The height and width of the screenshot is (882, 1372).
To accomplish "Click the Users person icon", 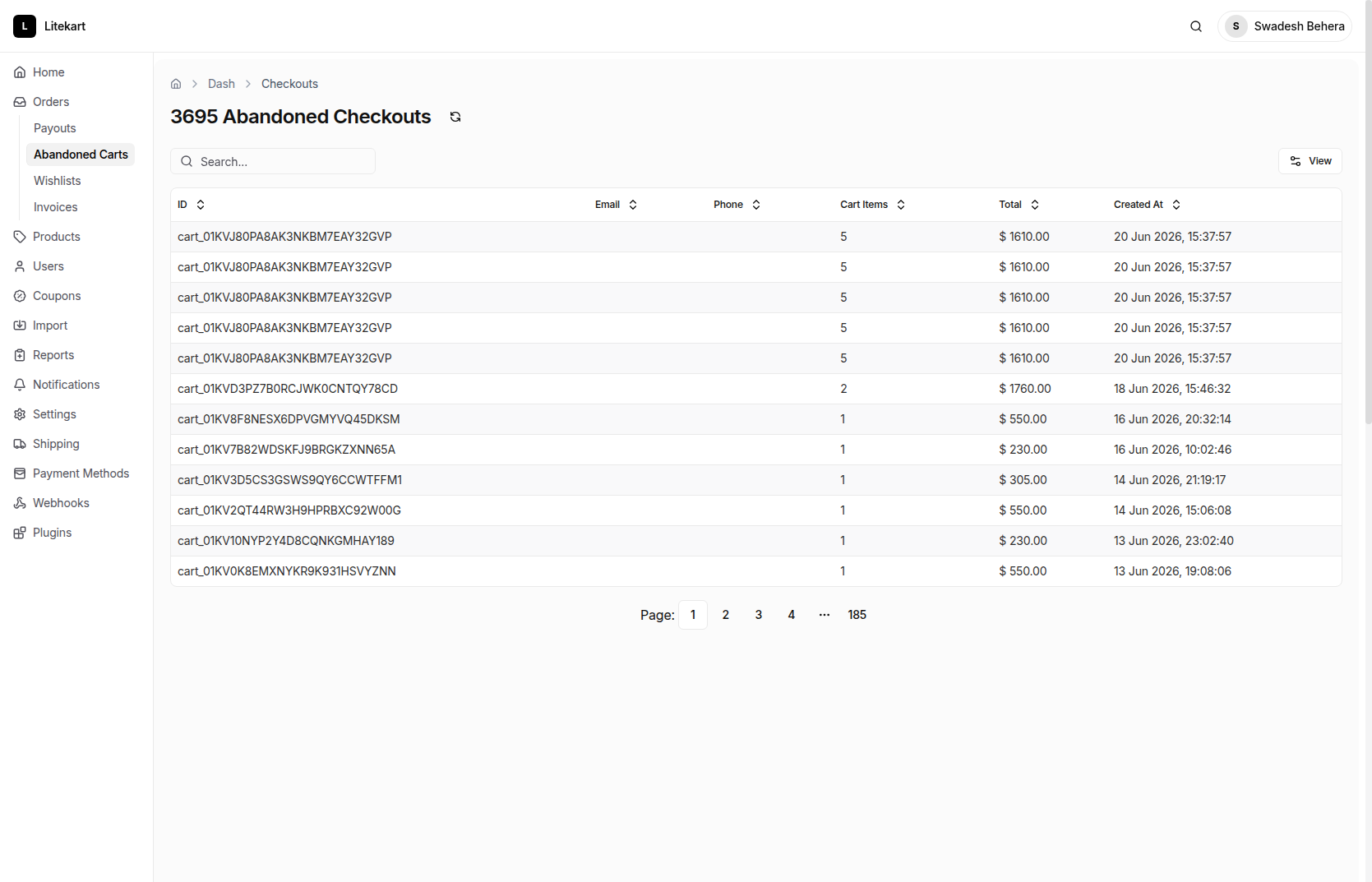I will (20, 266).
